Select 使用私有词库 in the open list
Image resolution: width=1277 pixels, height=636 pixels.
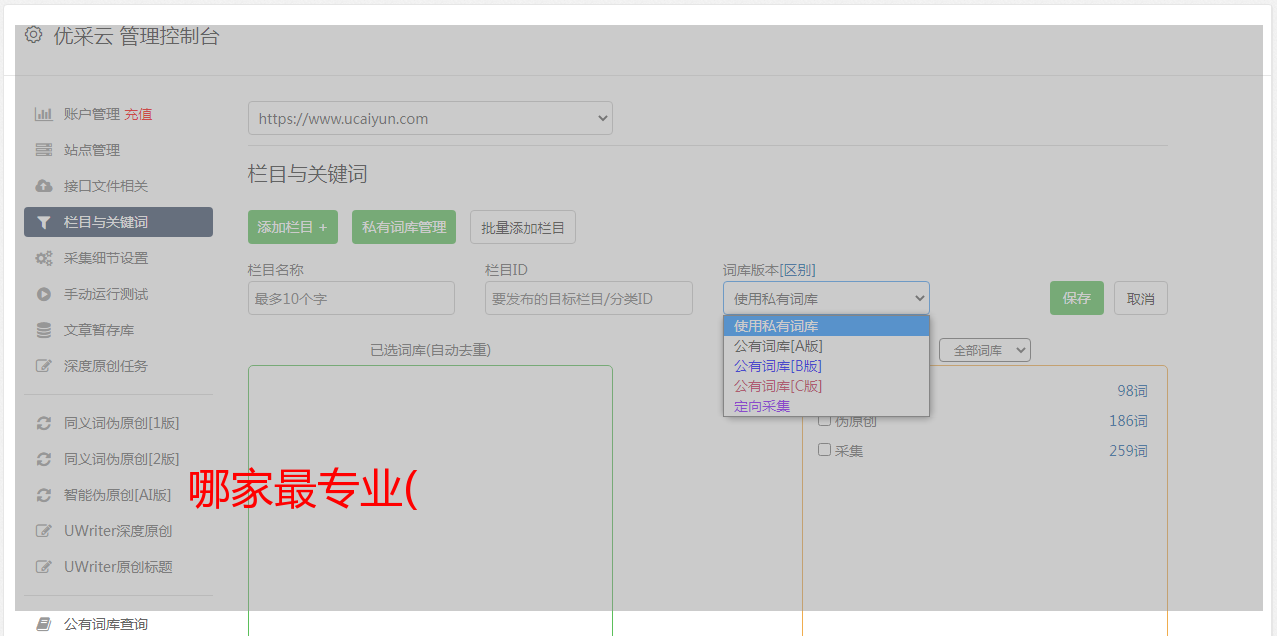[826, 326]
